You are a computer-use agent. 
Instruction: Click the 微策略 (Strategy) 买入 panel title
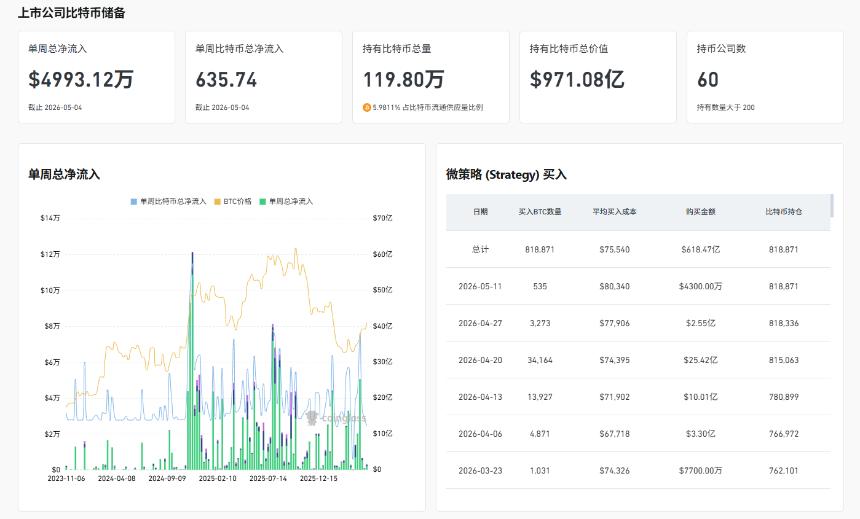[506, 174]
